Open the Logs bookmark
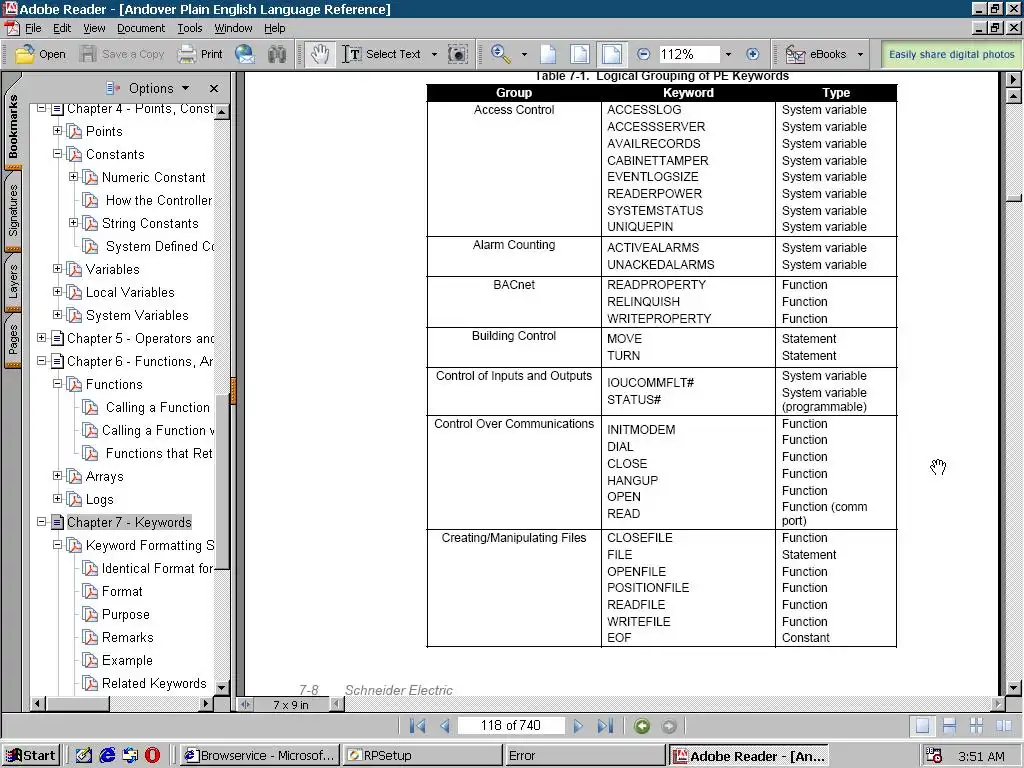Screen dimensions: 1024x768 [99, 500]
